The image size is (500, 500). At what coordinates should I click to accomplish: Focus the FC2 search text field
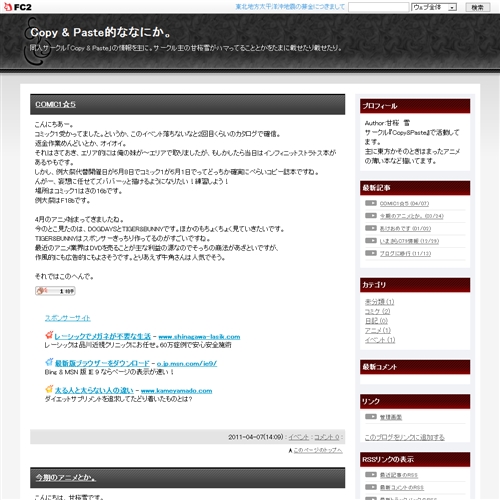(x=378, y=7)
